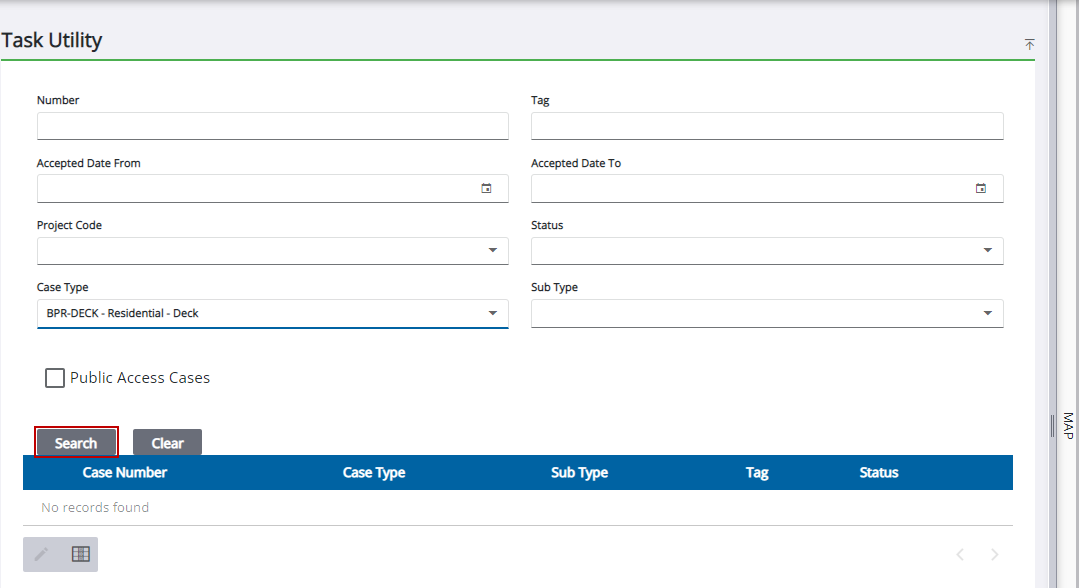Collapse the Task Utility panel
The height and width of the screenshot is (588, 1079).
pos(1029,44)
